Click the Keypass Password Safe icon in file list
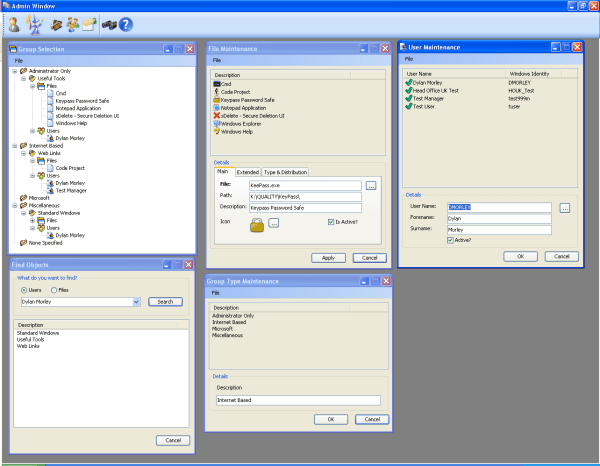Screen dimensions: 600x466 click(217, 100)
